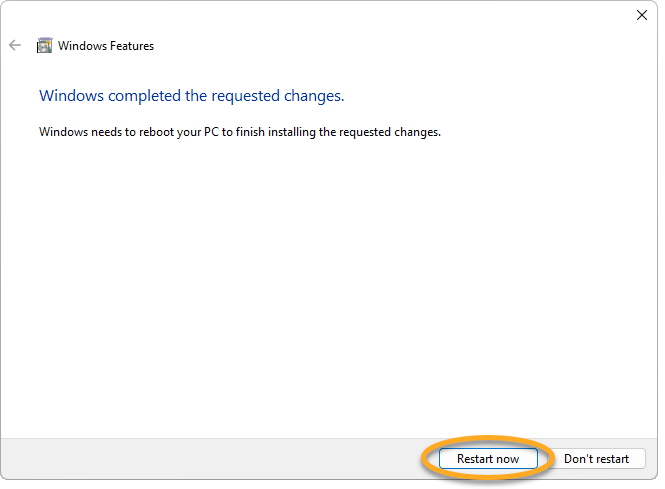Viewport: 665px width, 489px height.
Task: Choose Don't restart
Action: point(596,459)
